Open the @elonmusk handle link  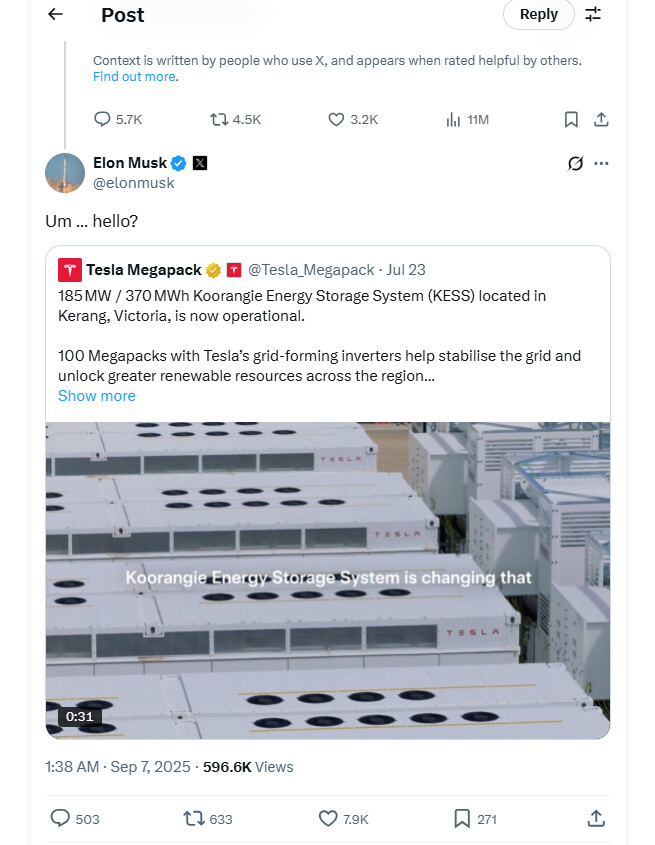click(133, 183)
